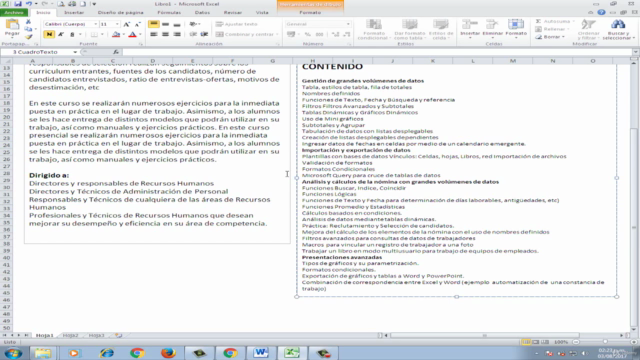Viewport: 640px width, 360px height.
Task: Click the Insertar cells icon
Action: point(470,24)
